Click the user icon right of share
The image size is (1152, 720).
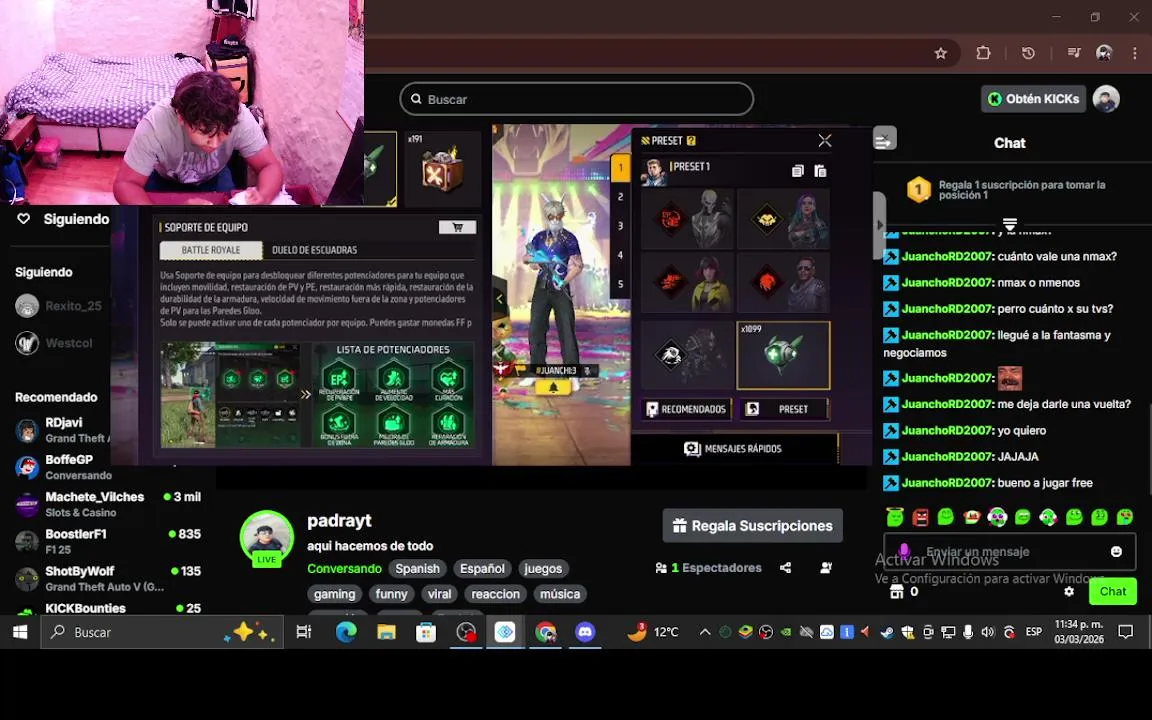pyautogui.click(x=826, y=568)
